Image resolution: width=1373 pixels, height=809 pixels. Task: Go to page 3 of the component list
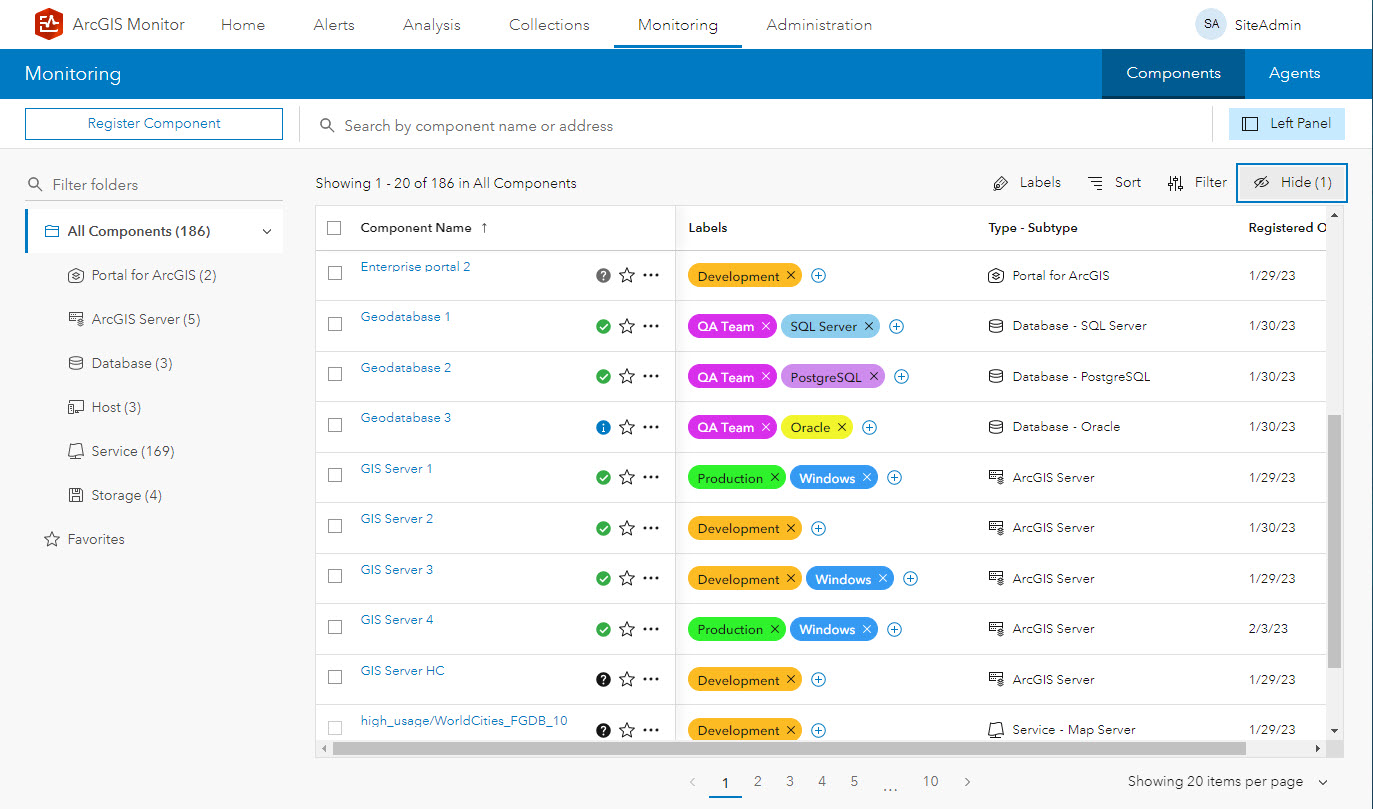789,781
